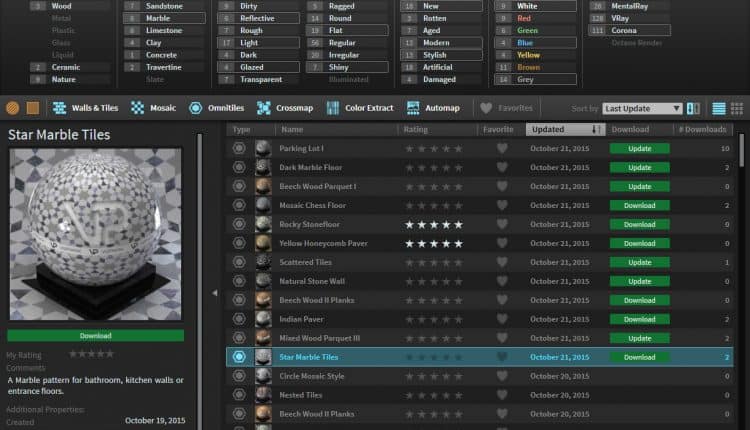Favorite the Rocky Stonefloor material
The width and height of the screenshot is (750, 430).
pyautogui.click(x=502, y=225)
